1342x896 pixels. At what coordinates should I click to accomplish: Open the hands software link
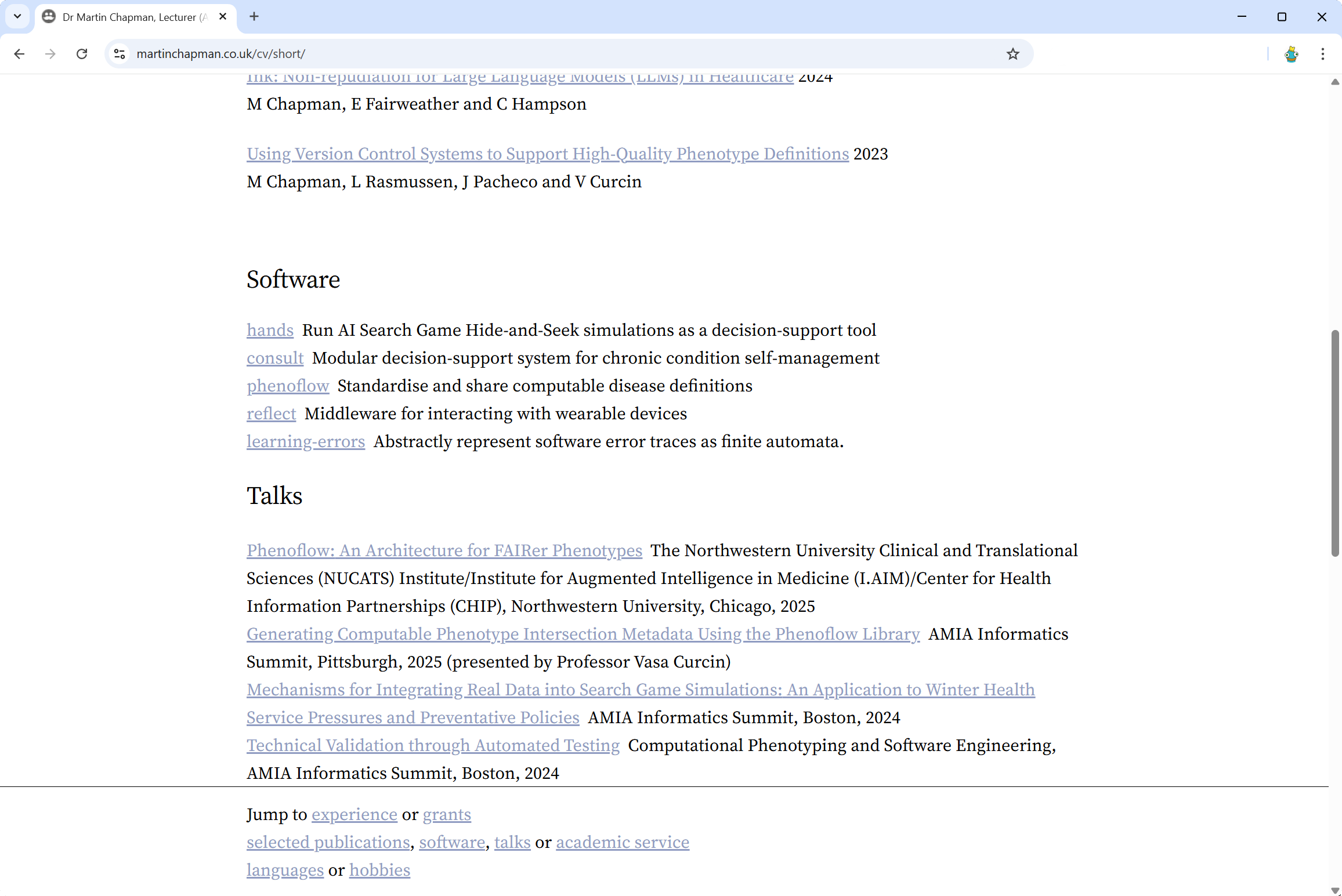[270, 330]
